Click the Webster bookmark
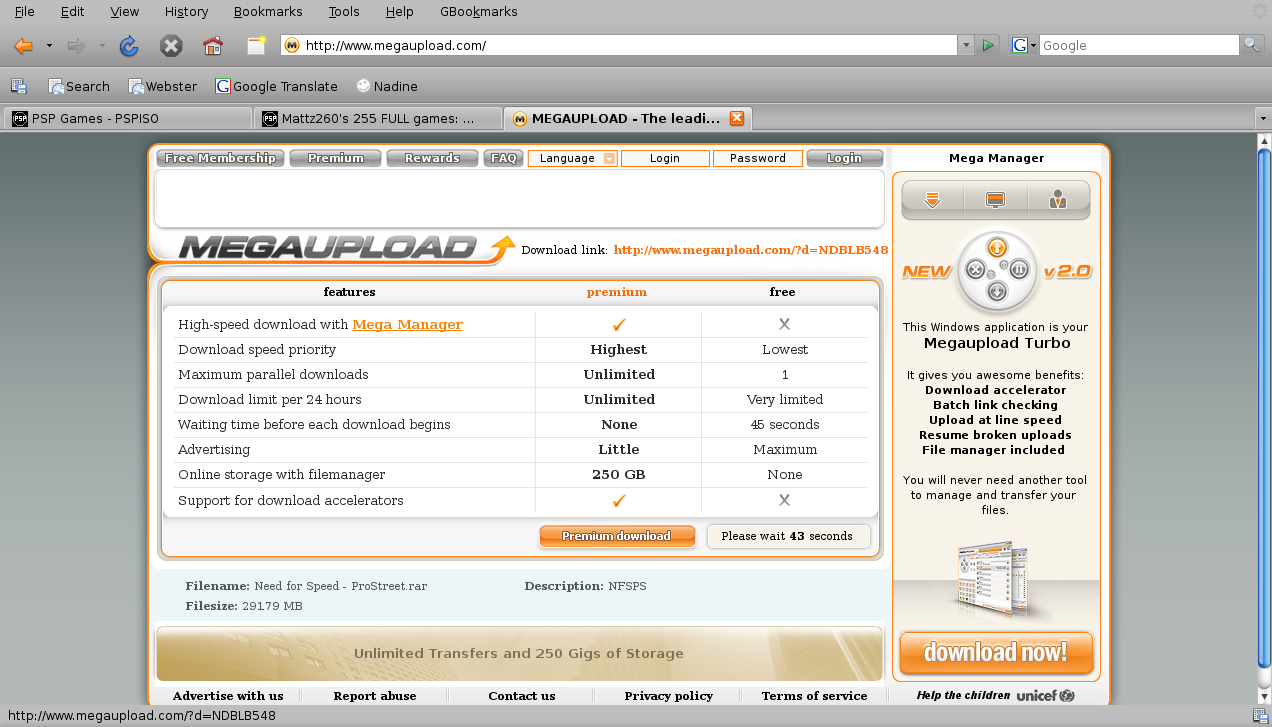This screenshot has width=1272, height=727. tap(162, 86)
